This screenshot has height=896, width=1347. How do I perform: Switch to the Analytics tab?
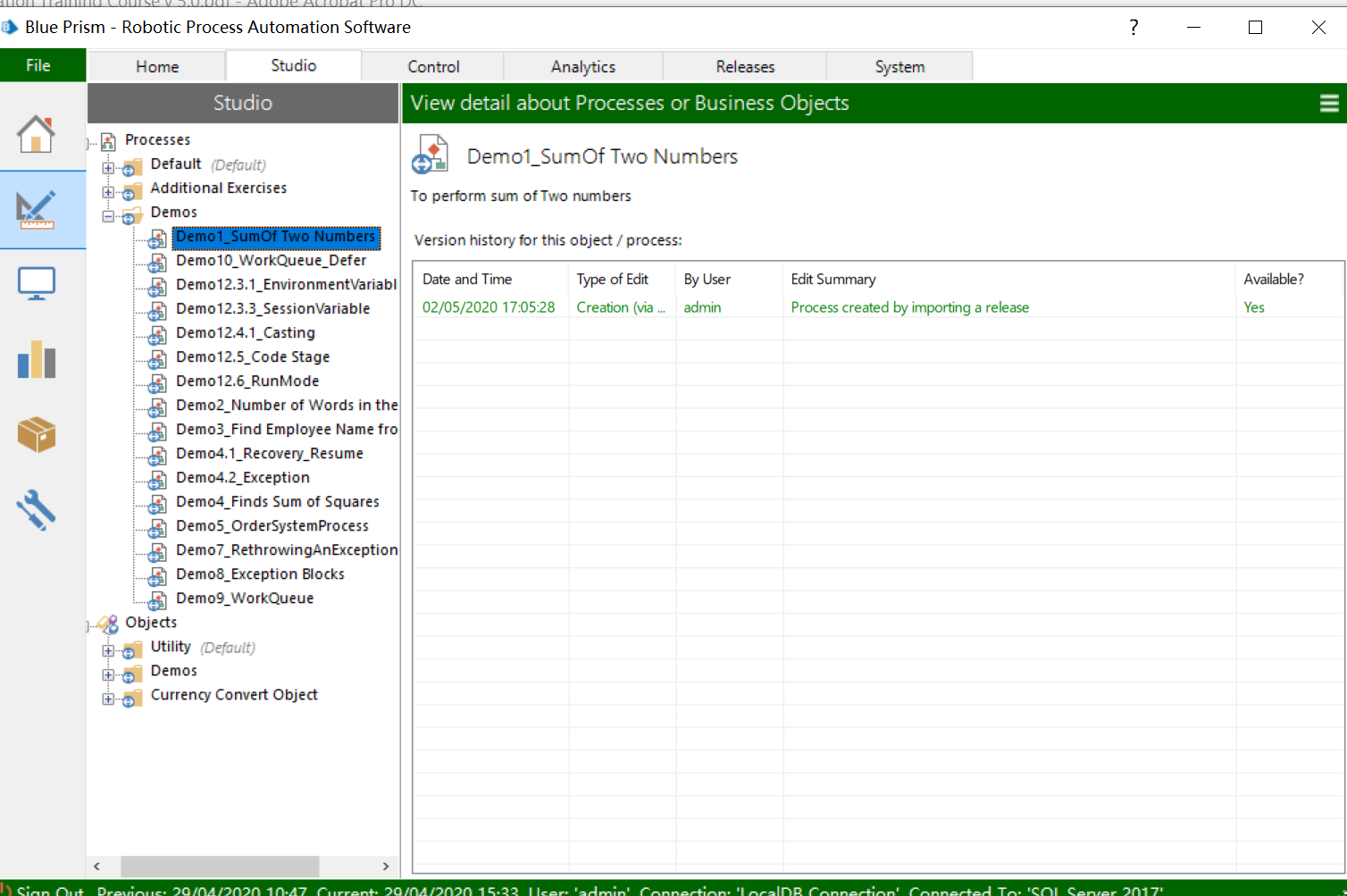(583, 66)
